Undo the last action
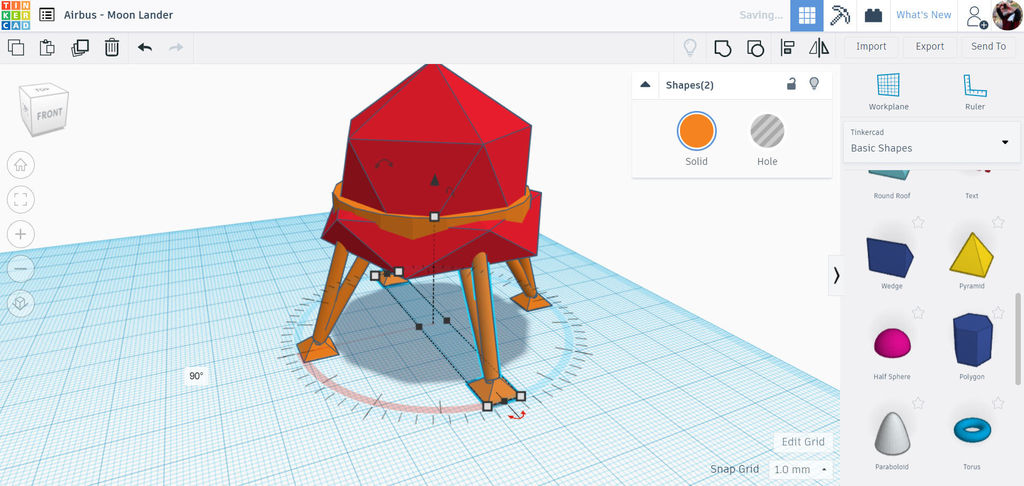This screenshot has height=486, width=1024. (145, 48)
